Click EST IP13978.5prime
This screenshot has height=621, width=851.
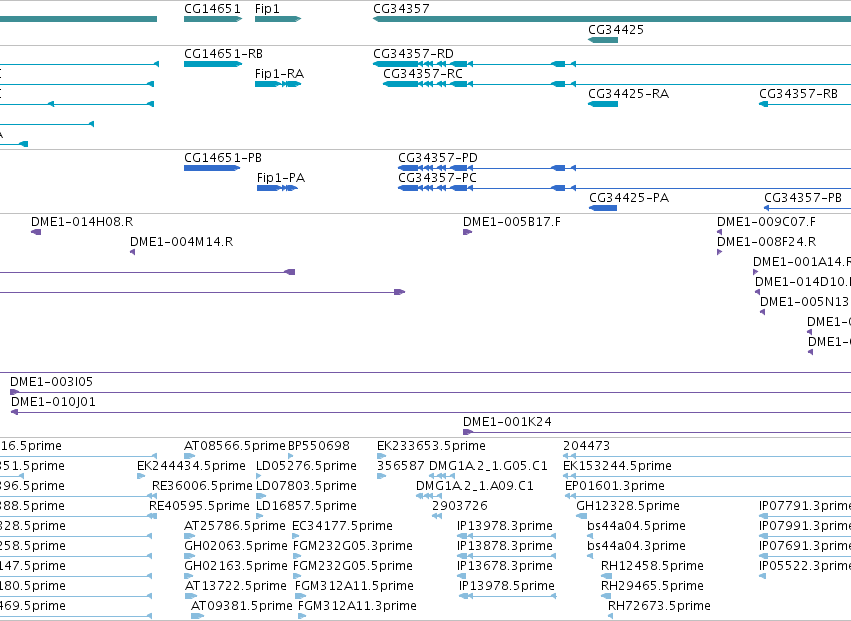tap(506, 587)
